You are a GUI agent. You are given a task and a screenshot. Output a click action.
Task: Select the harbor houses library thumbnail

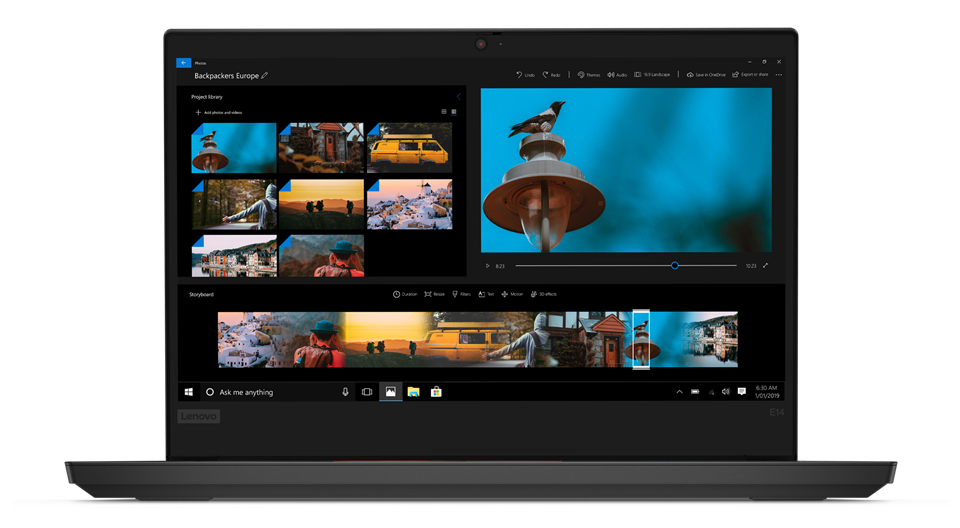[234, 256]
